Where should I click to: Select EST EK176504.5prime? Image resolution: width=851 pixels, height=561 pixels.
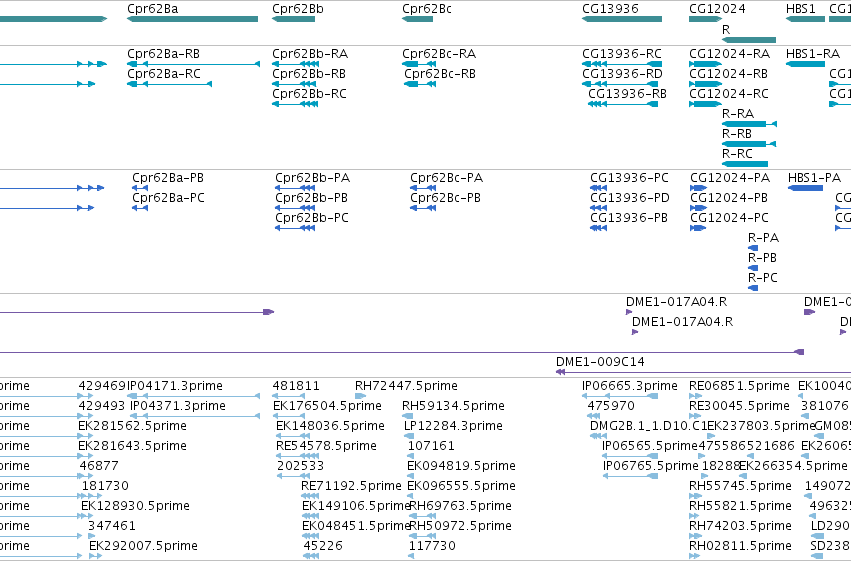click(x=288, y=416)
